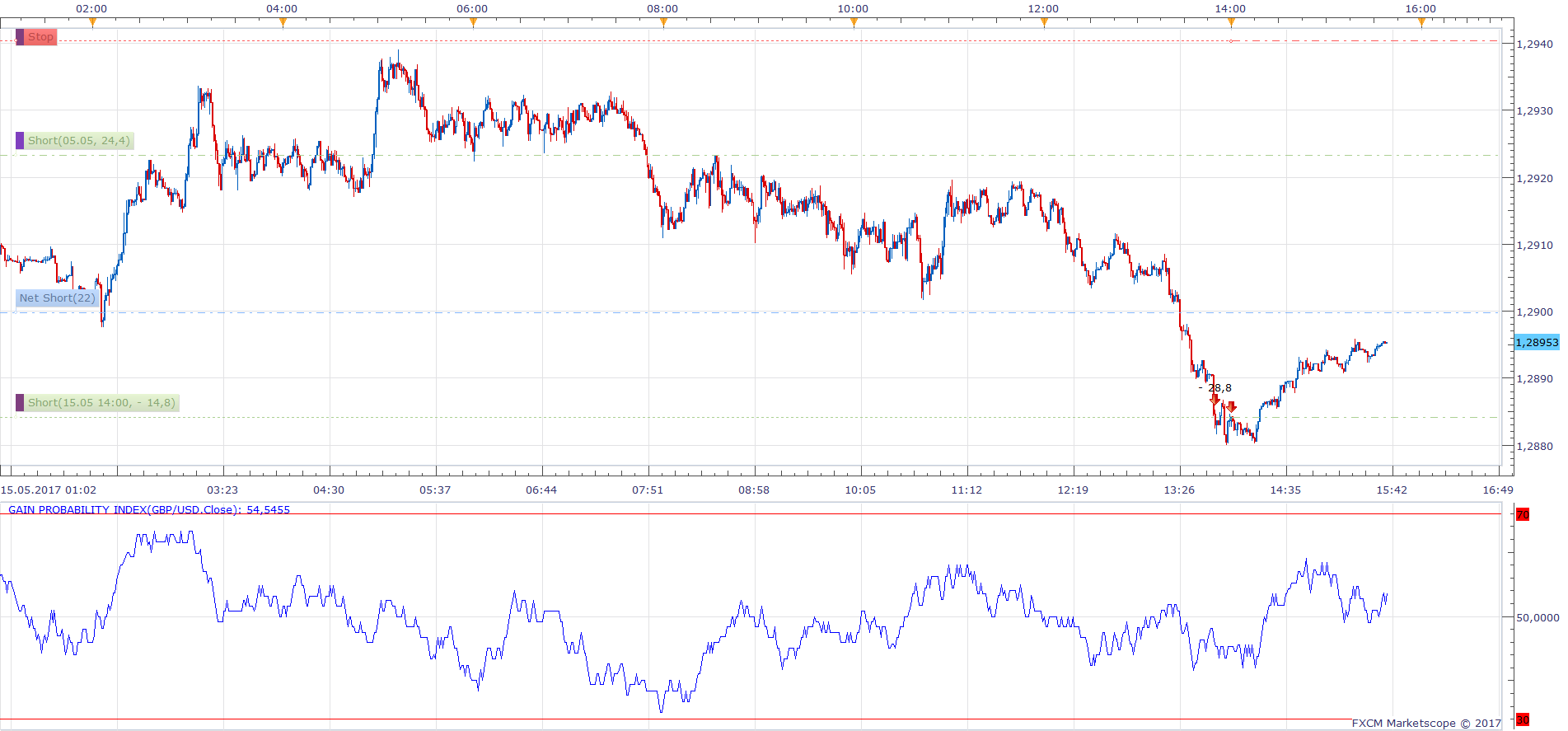
Task: Click the 1,2900 price axis label
Action: click(1534, 312)
